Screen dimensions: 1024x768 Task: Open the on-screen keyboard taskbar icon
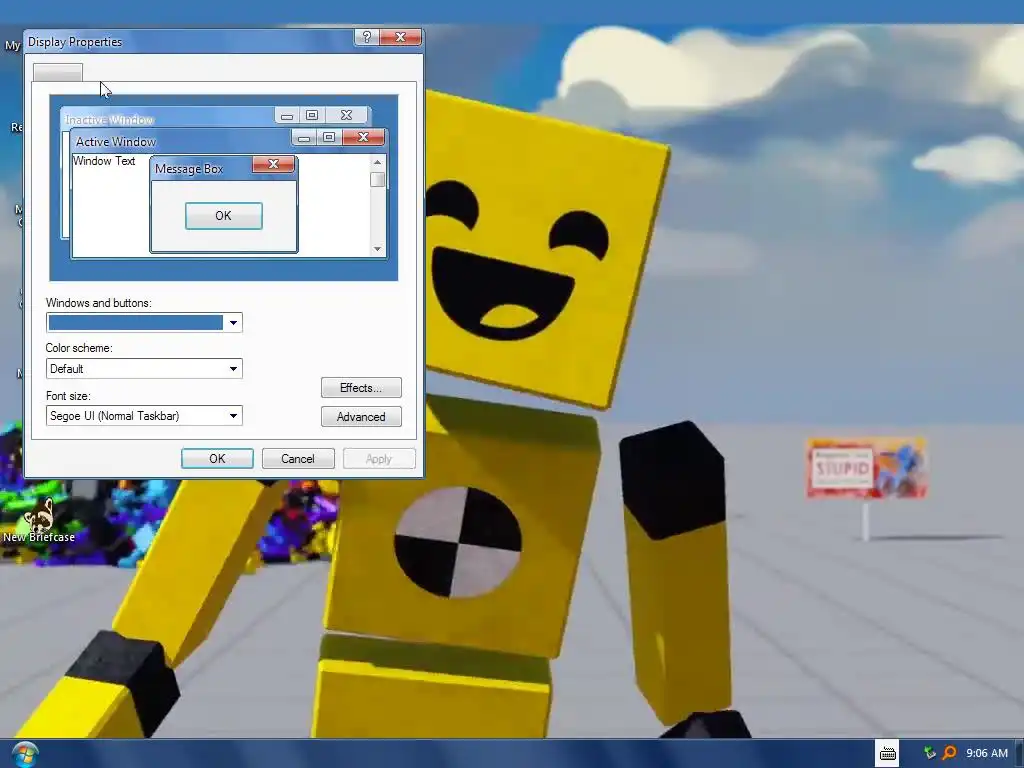tap(888, 754)
